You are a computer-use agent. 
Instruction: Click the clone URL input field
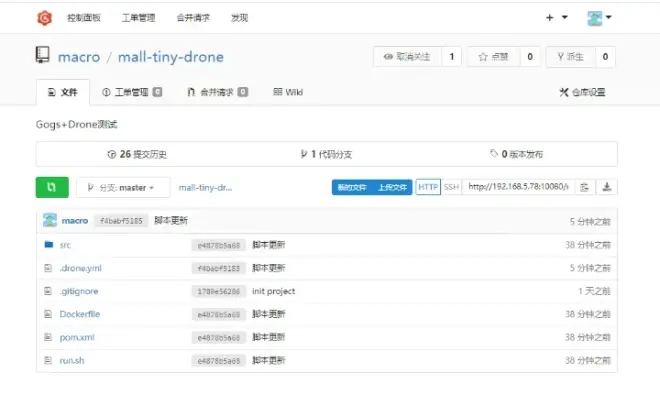tap(518, 187)
